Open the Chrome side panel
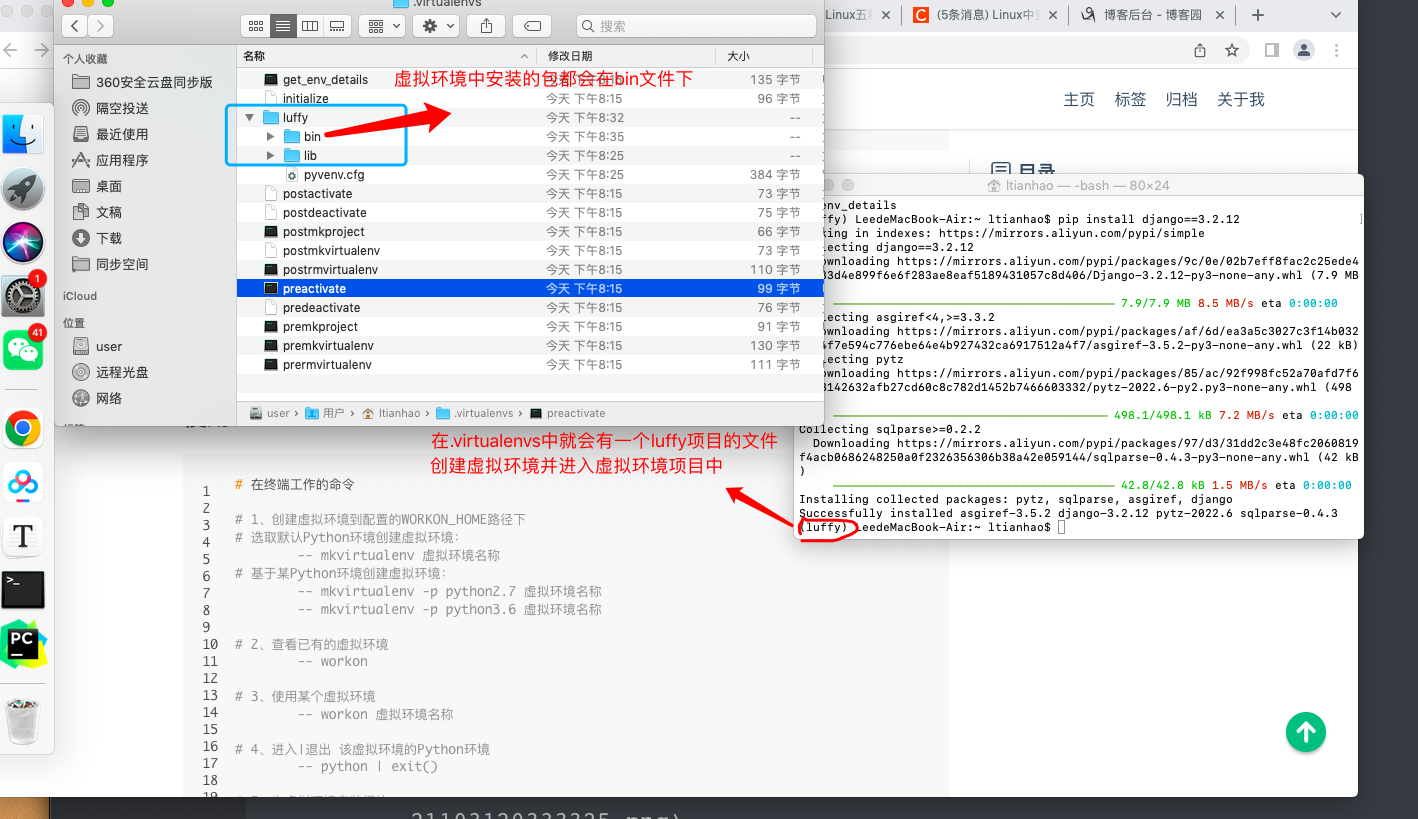Image resolution: width=1418 pixels, height=819 pixels. (1272, 50)
